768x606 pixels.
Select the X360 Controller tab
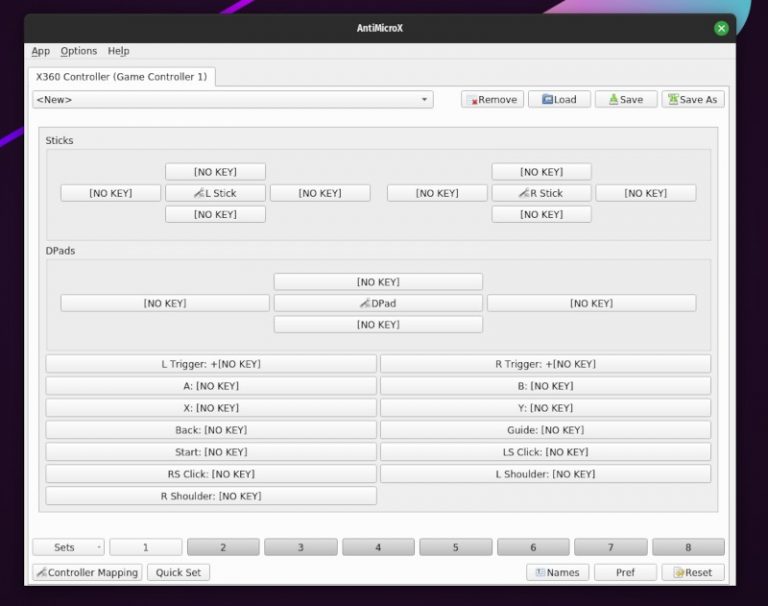[x=121, y=77]
